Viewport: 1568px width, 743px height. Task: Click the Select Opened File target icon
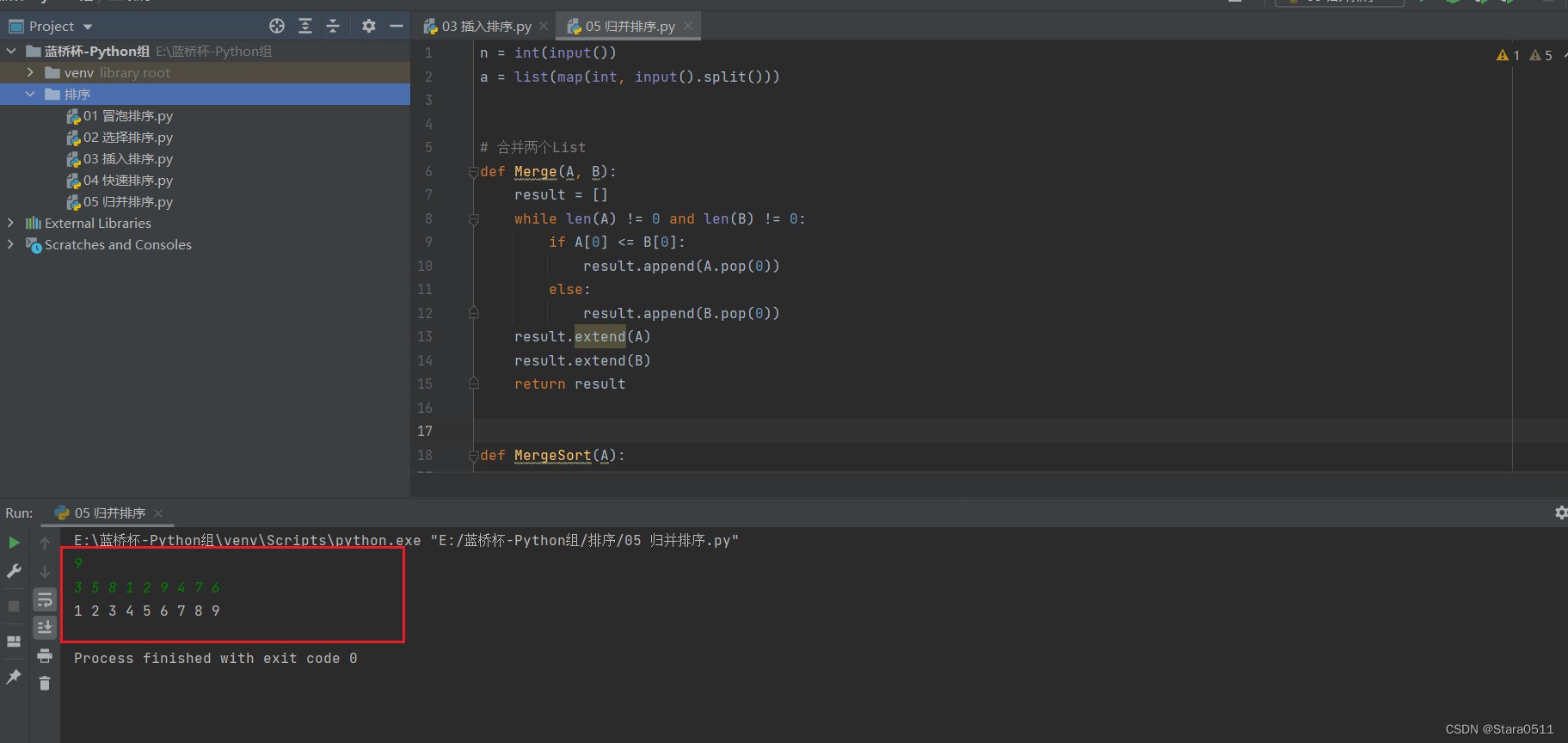(x=277, y=26)
